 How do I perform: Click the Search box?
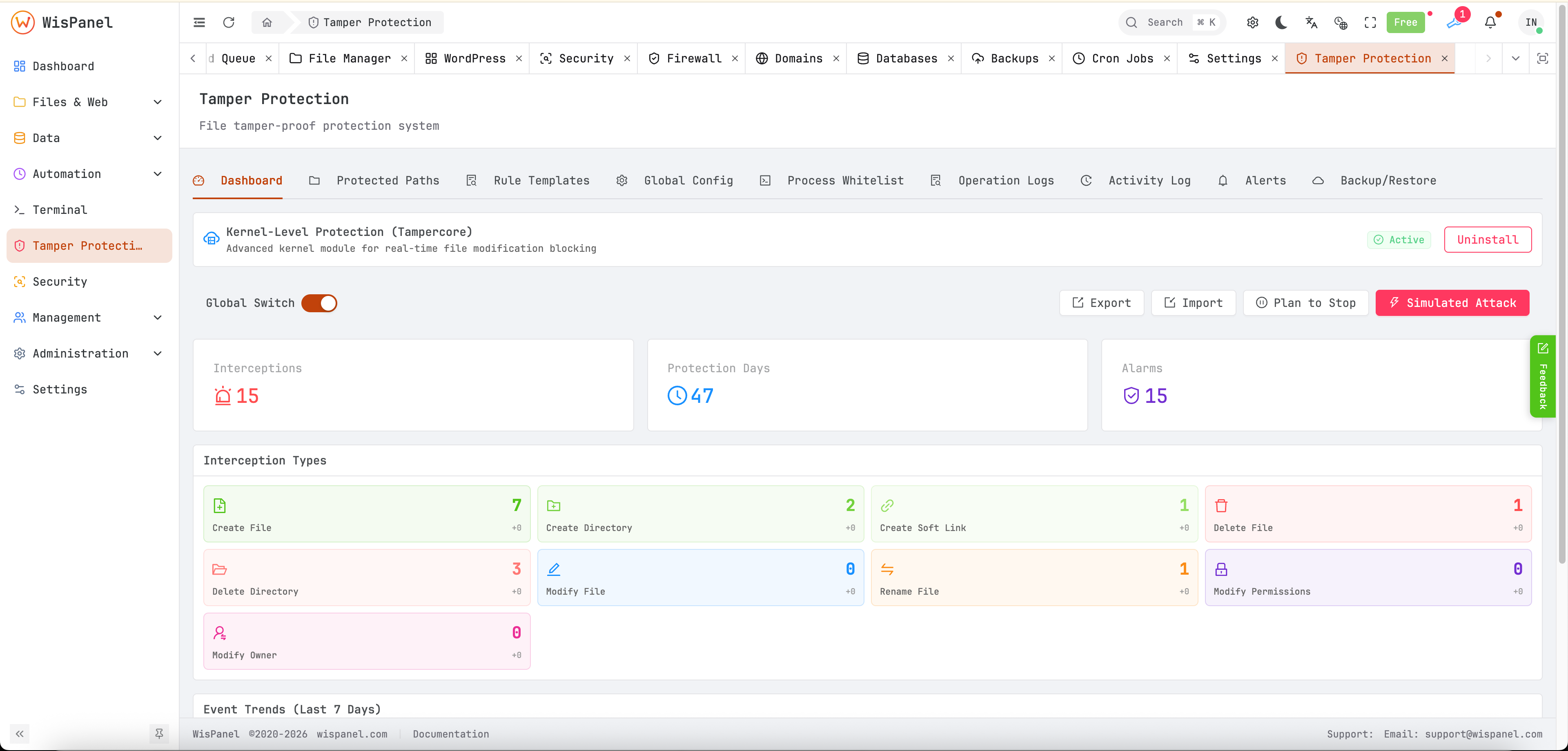[1172, 22]
